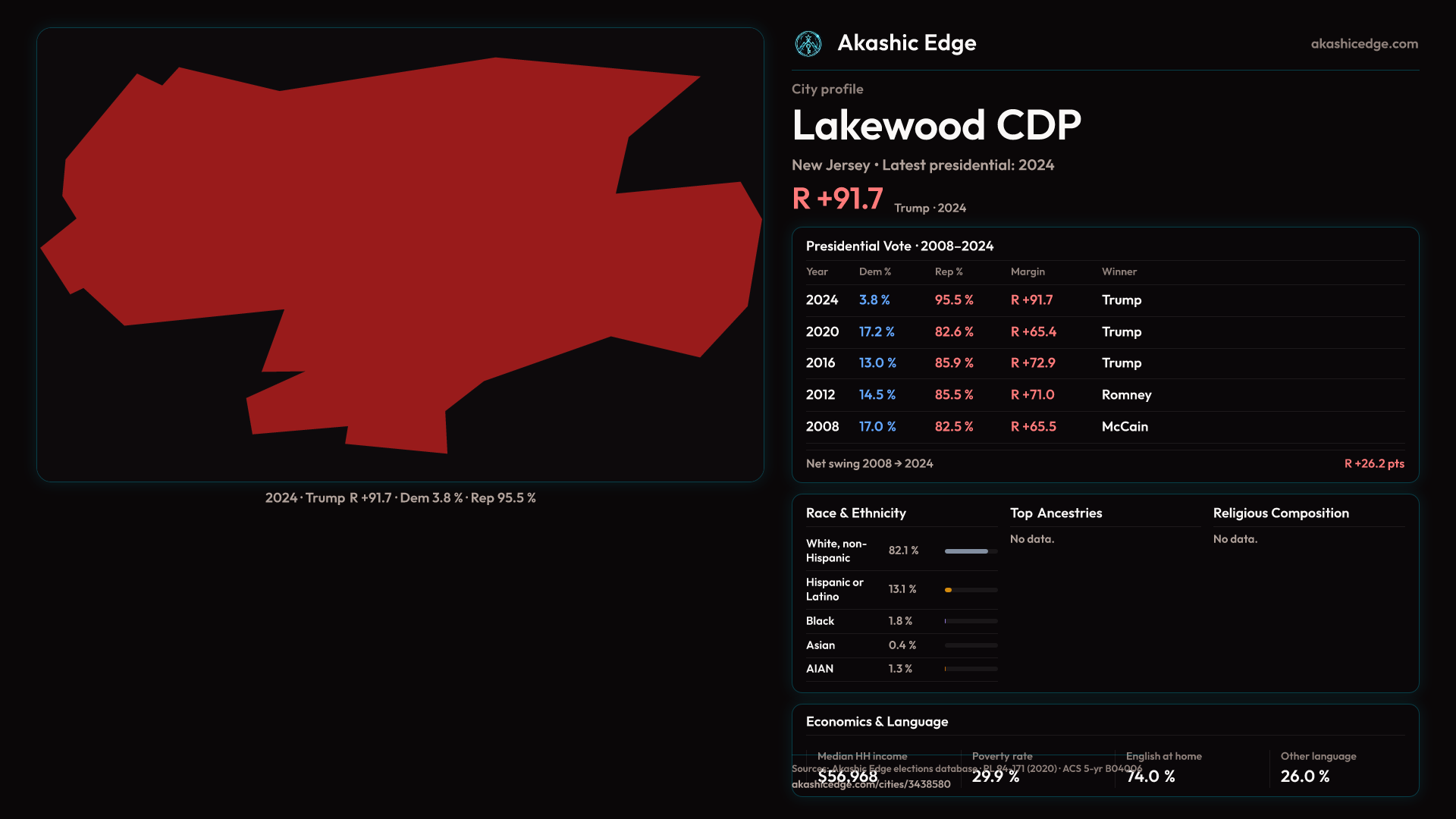Click the Hispanic or Latino orange bar

pos(949,590)
